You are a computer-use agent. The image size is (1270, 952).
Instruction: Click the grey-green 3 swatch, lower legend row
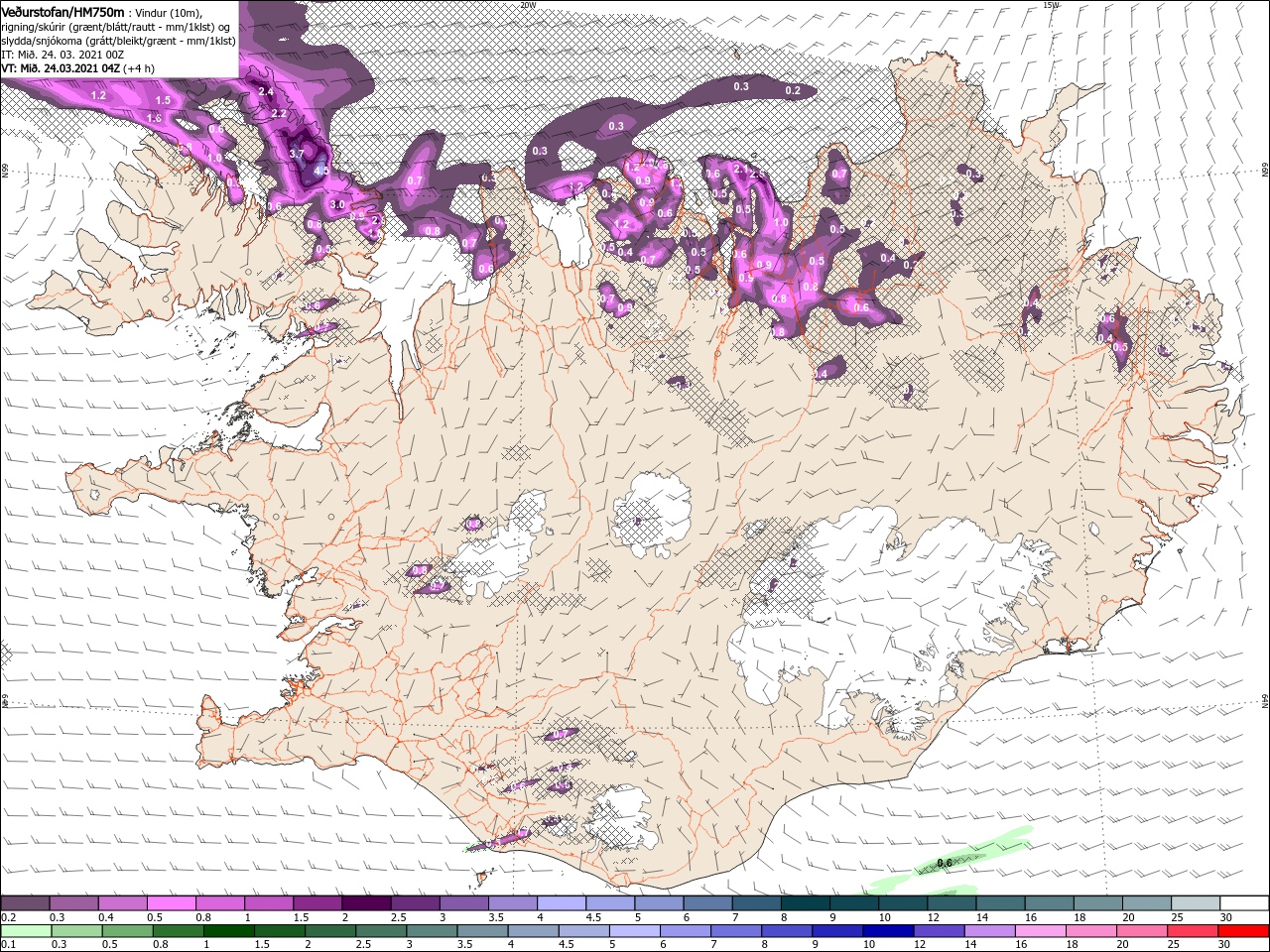click(x=433, y=931)
